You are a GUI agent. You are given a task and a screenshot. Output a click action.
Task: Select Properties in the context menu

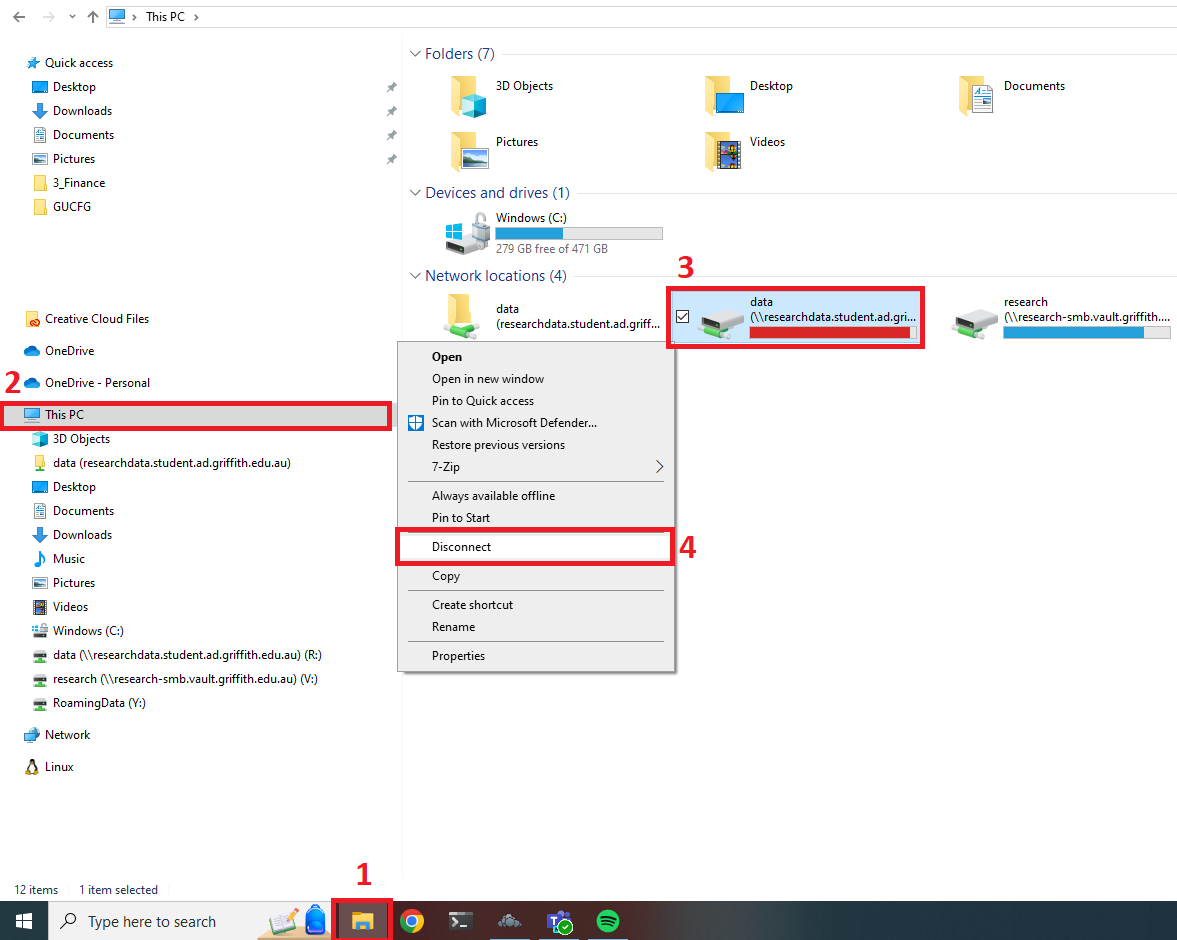click(458, 656)
